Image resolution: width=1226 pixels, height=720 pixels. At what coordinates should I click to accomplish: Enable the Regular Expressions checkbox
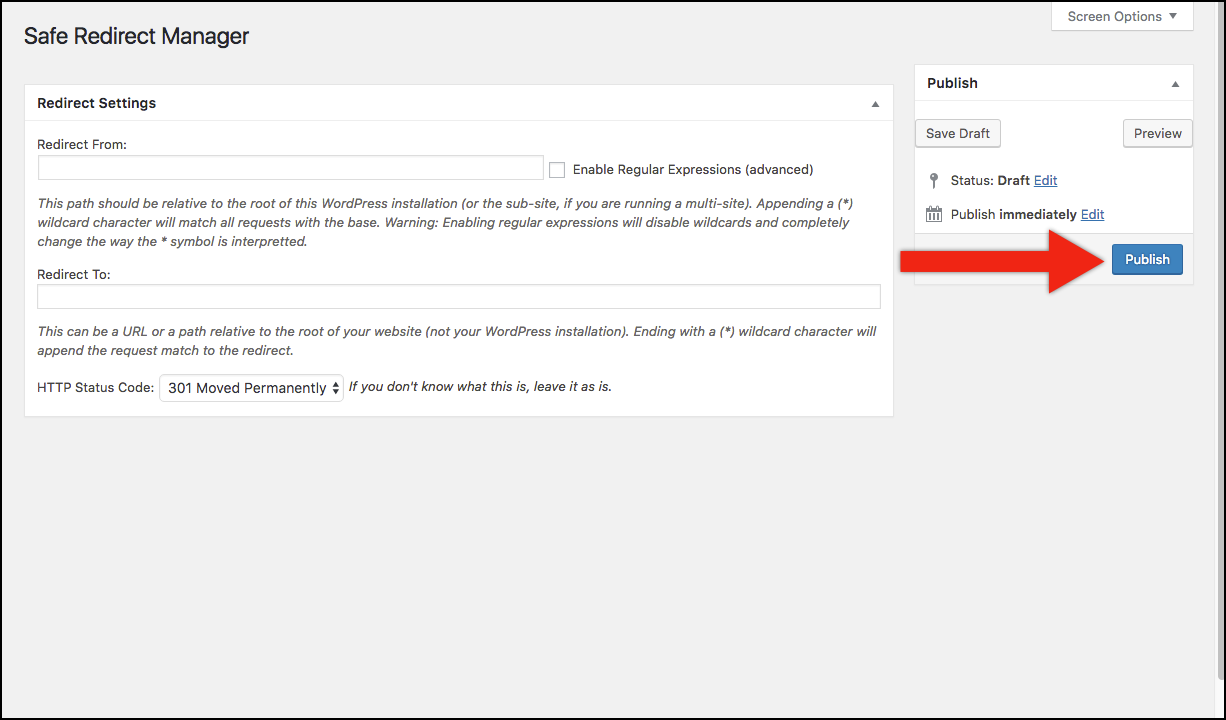(x=557, y=170)
